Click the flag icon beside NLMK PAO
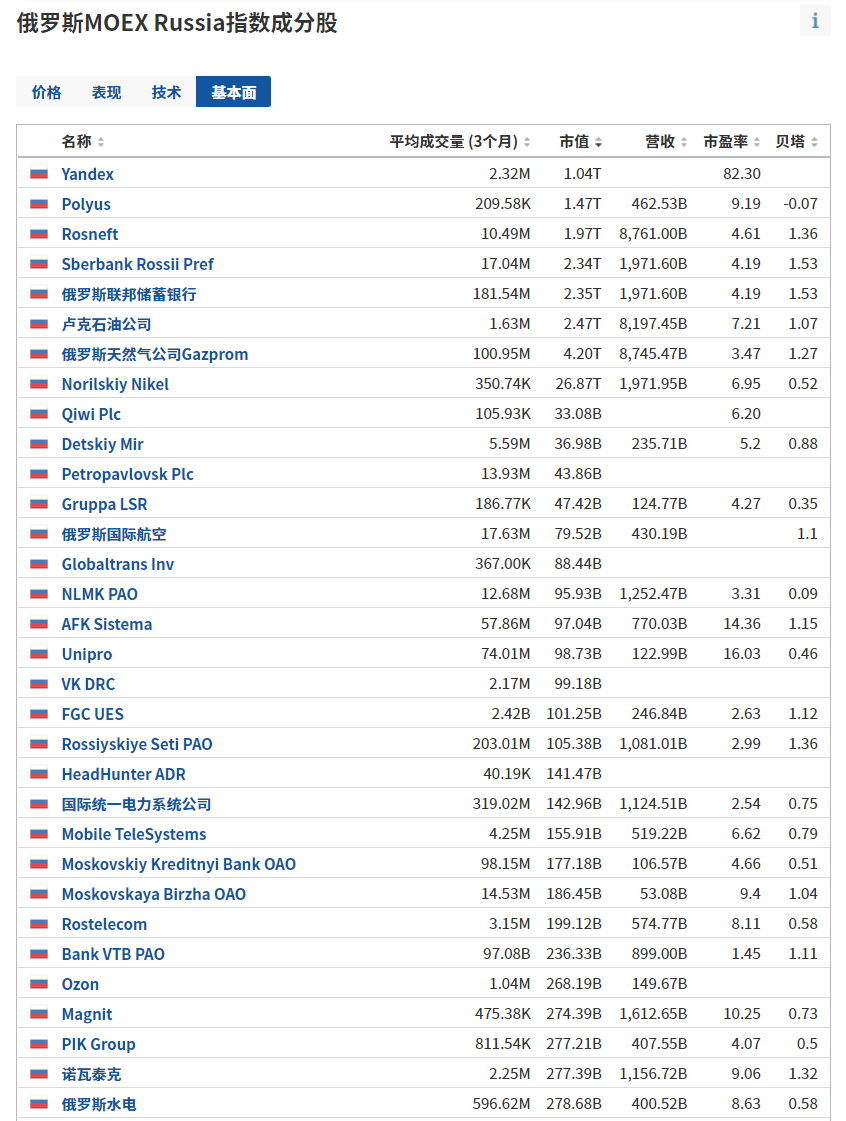 [x=39, y=594]
